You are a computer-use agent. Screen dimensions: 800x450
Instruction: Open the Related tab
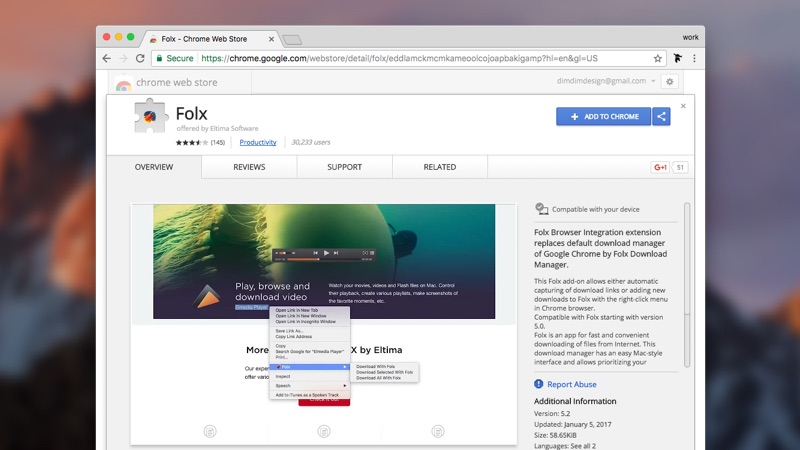pos(440,167)
